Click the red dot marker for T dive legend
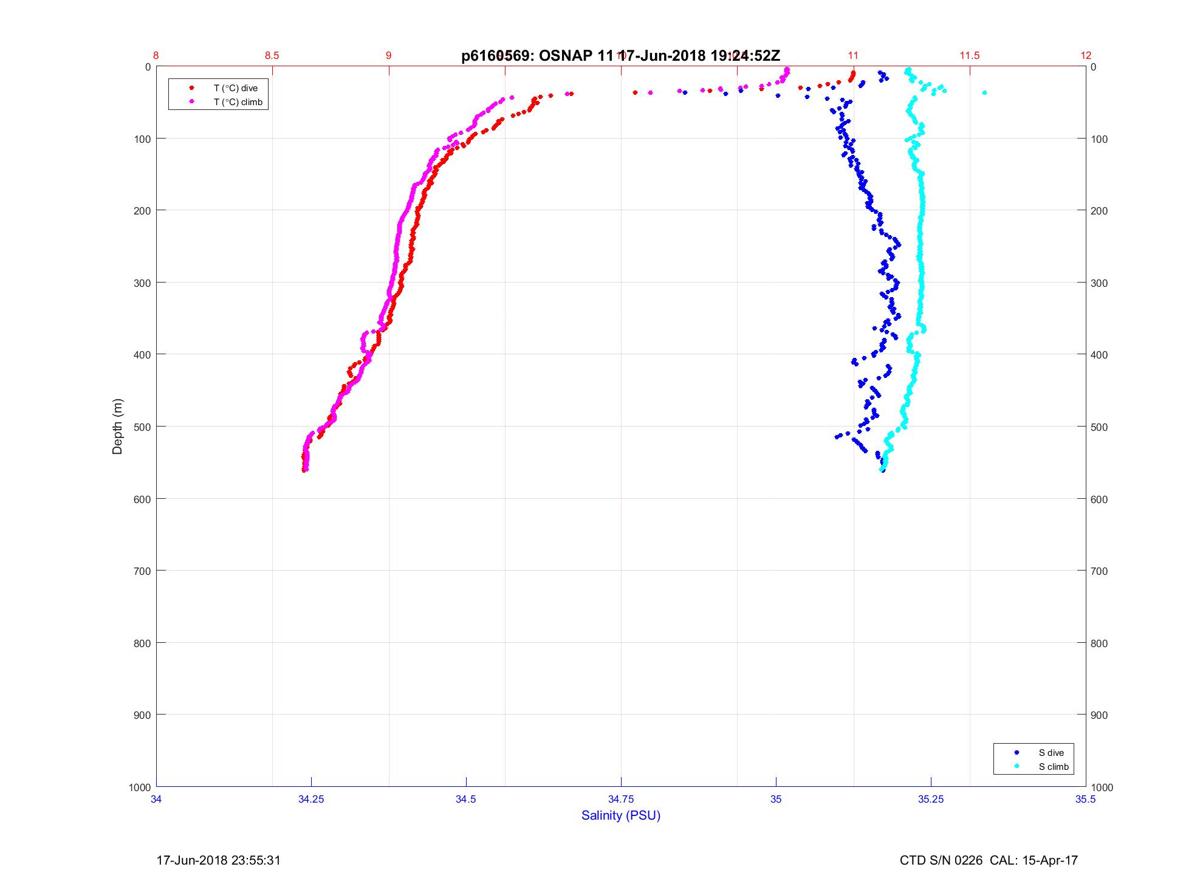Screen dimensions: 1200x885 pyautogui.click(x=191, y=88)
